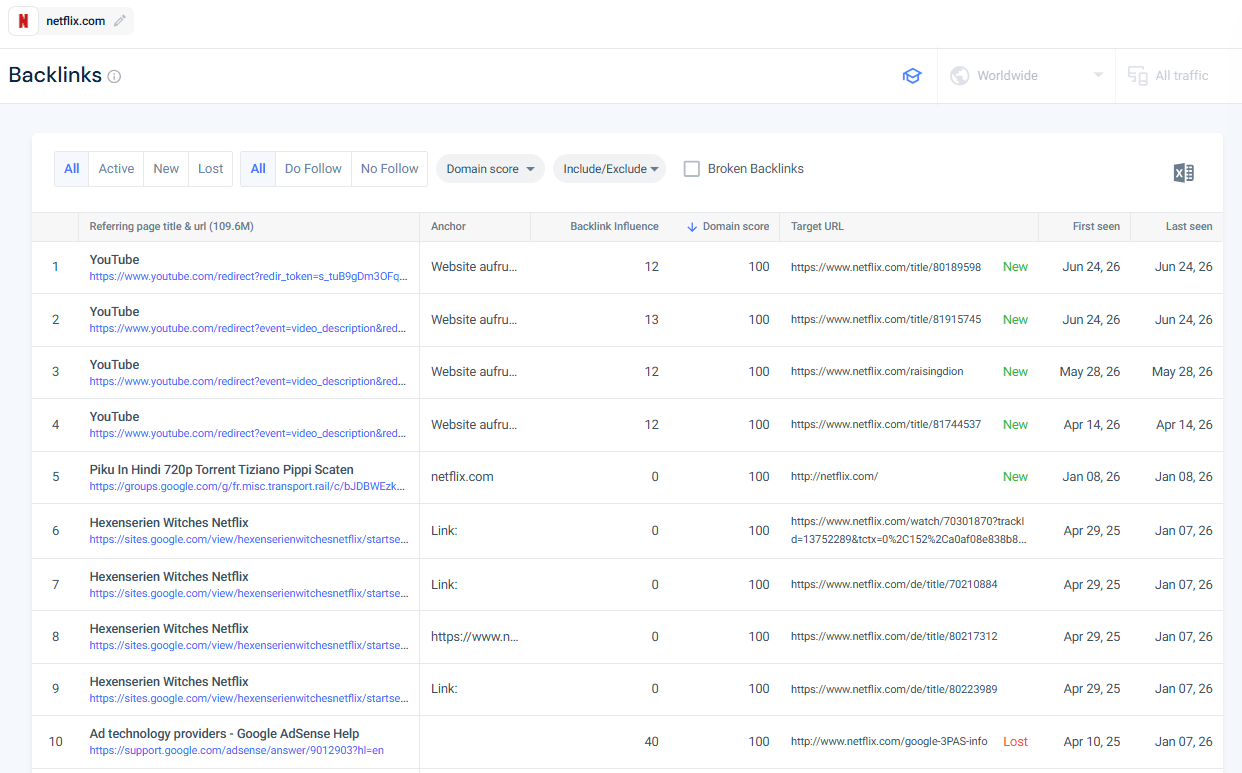Image resolution: width=1242 pixels, height=773 pixels.
Task: Select the Active tab
Action: tap(116, 169)
